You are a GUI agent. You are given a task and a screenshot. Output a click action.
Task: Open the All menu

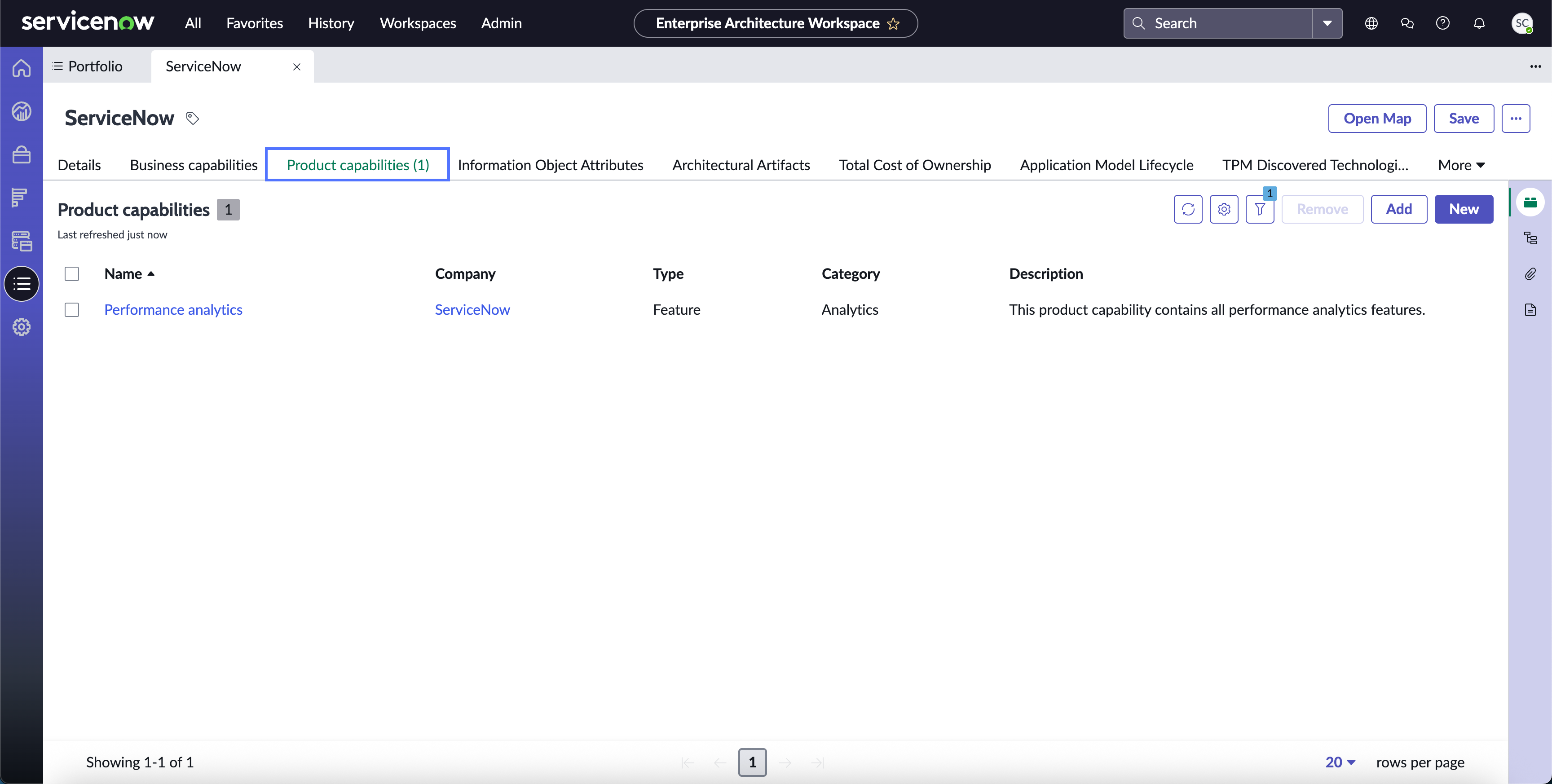193,23
